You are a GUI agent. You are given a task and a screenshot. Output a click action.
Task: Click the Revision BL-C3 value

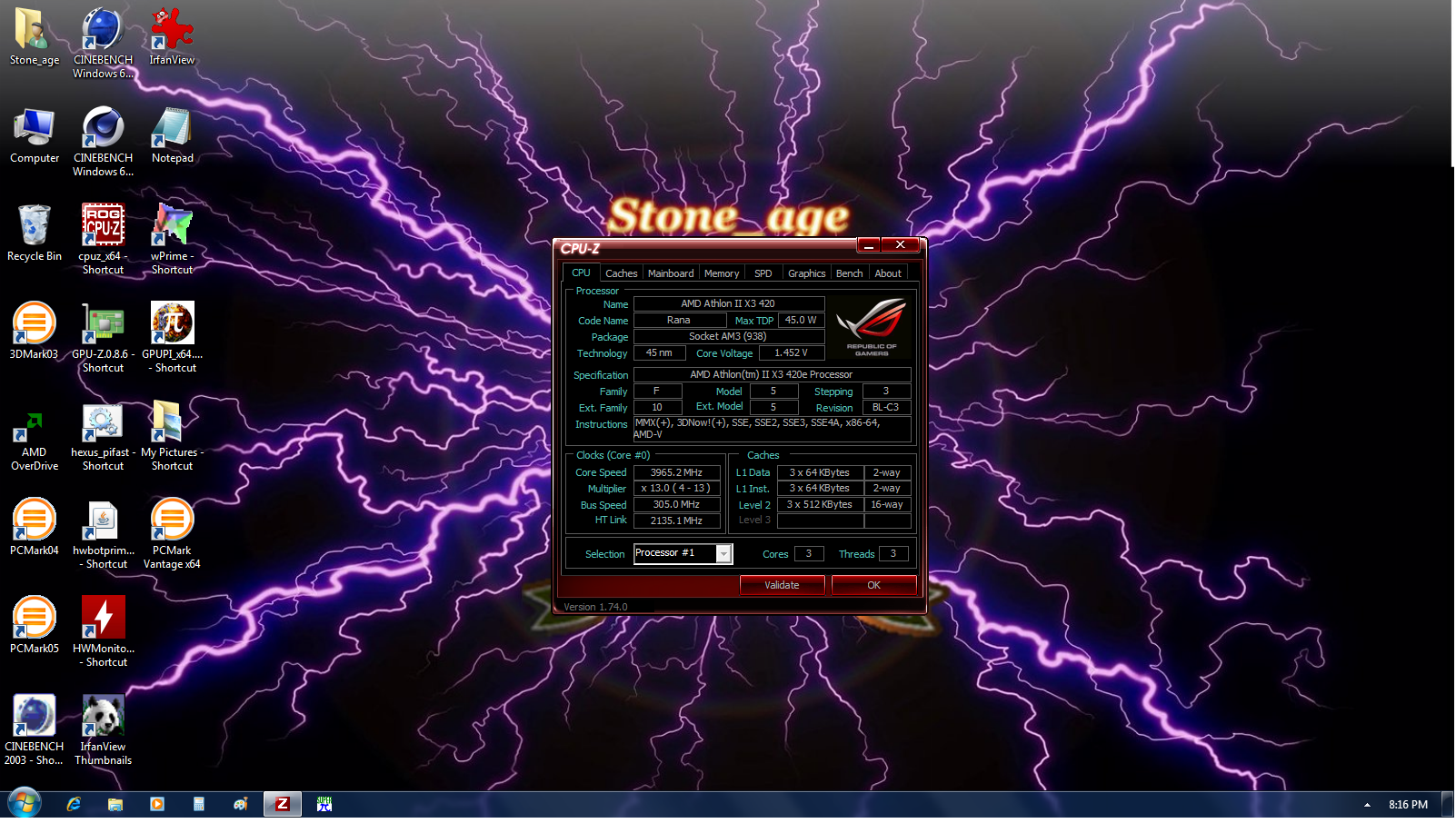tap(886, 407)
